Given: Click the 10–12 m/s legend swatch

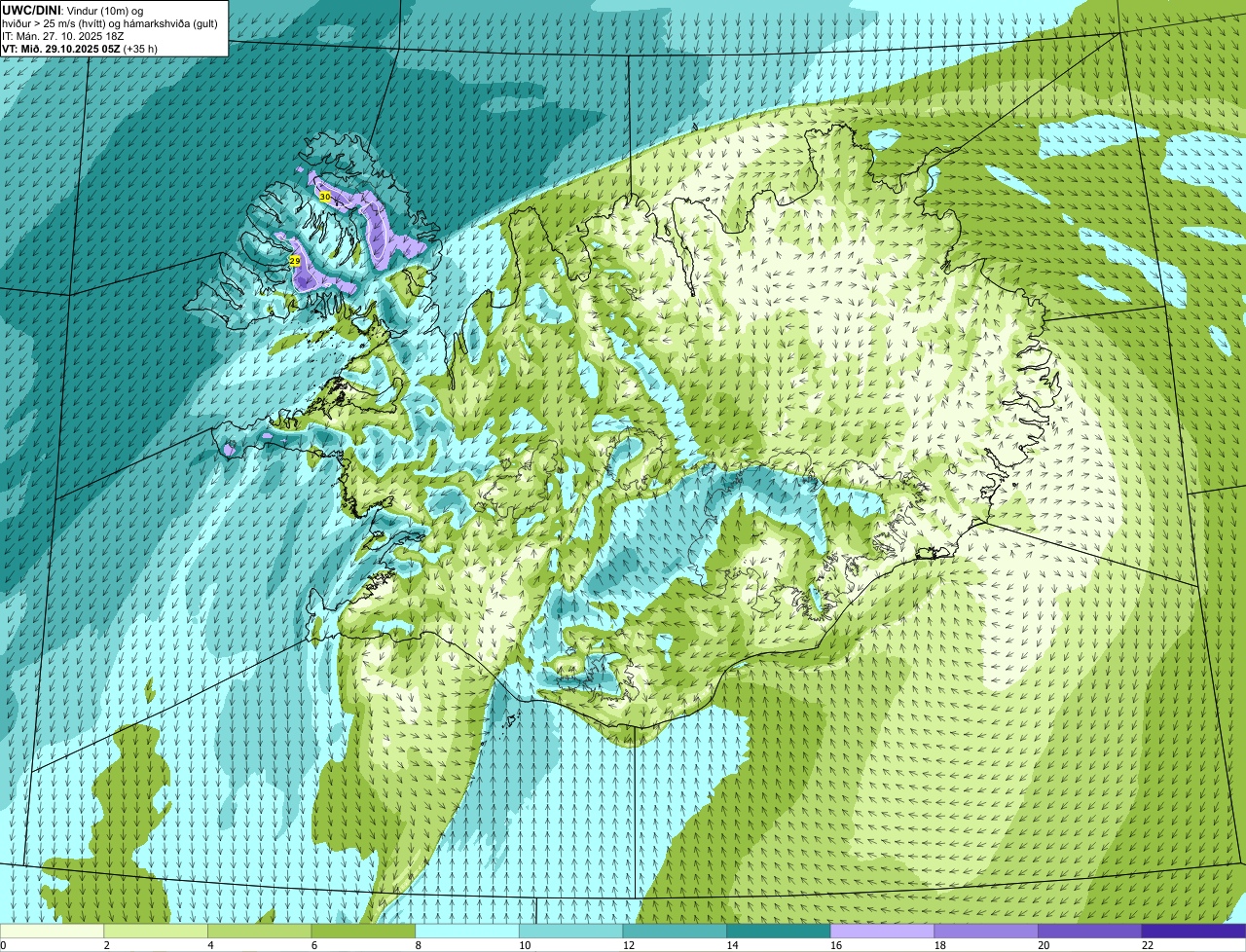Looking at the screenshot, I should point(570,931).
